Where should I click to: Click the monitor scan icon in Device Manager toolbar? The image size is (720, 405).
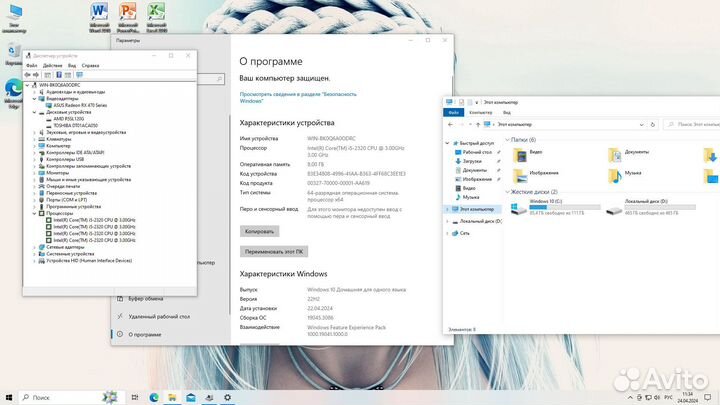(x=79, y=75)
